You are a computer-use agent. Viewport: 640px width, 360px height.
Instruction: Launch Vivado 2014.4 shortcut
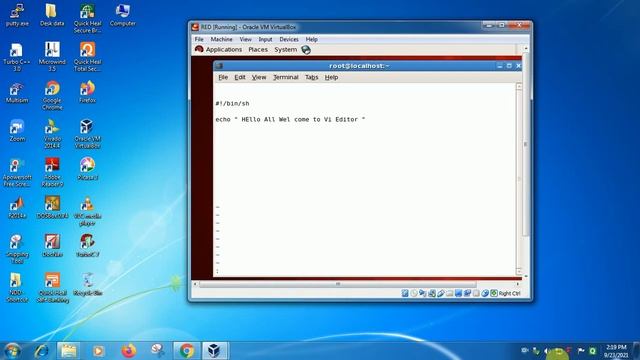click(52, 134)
